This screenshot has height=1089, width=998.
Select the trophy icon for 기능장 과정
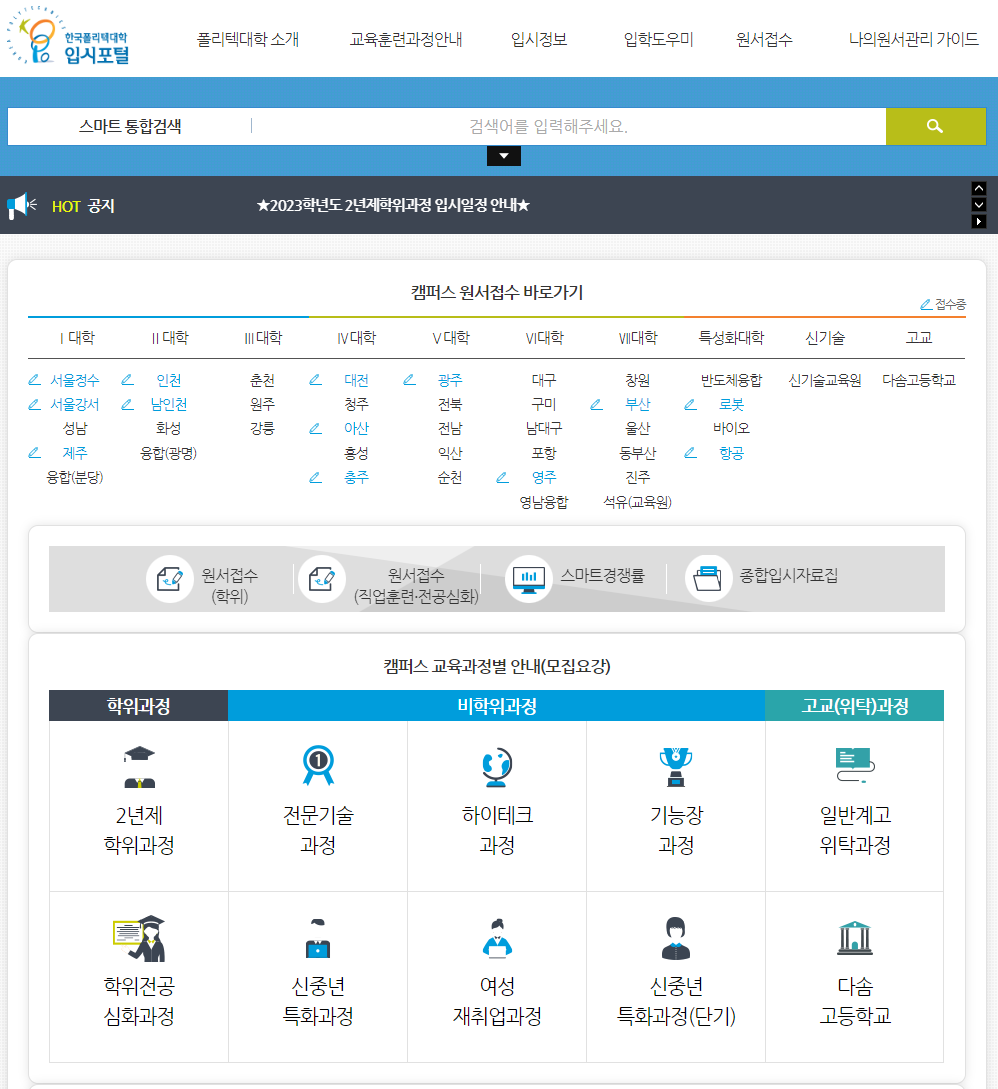pos(675,765)
